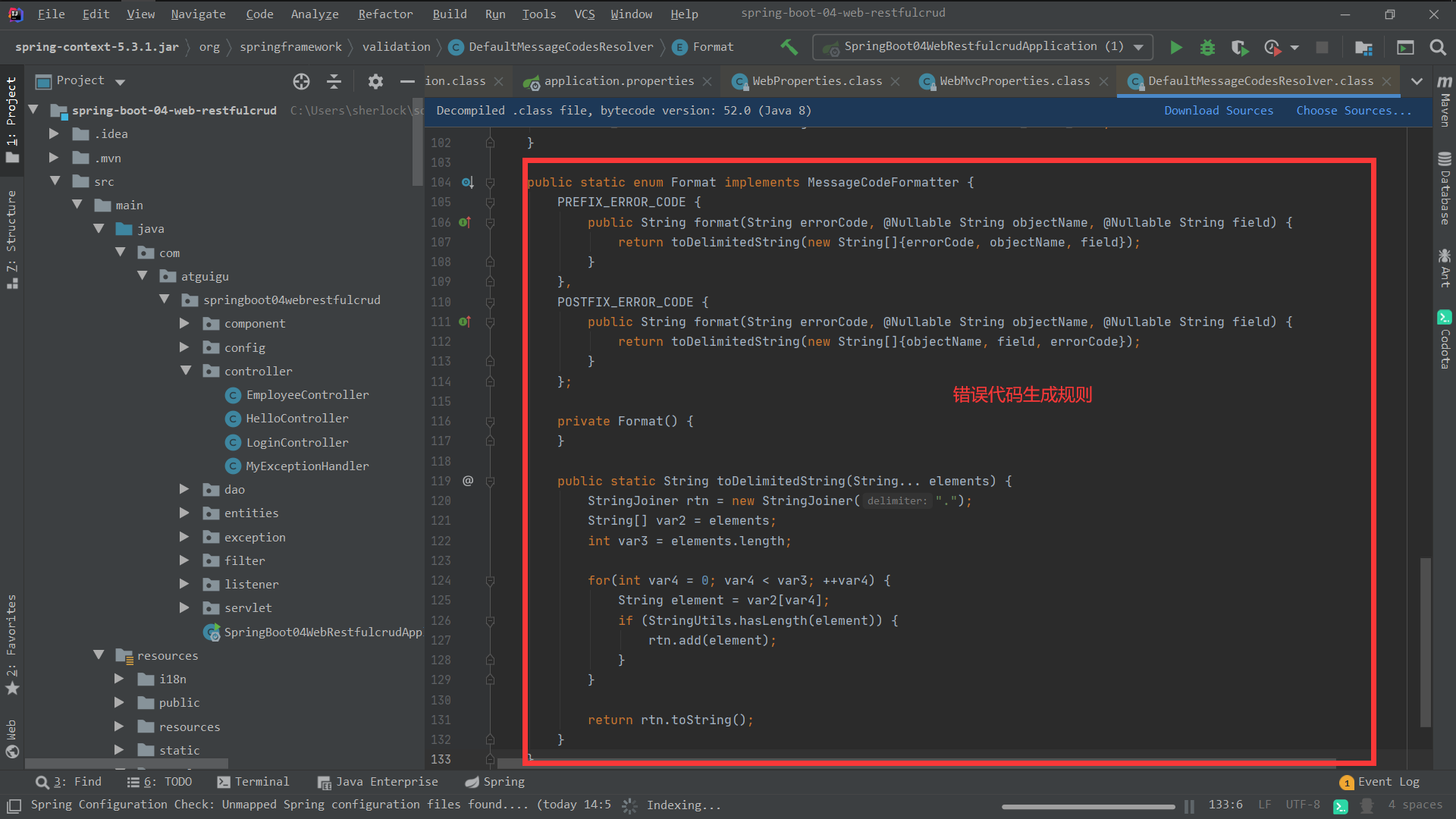Toggle the Maven tool window
Screen dimensions: 1456x819
point(1445,101)
